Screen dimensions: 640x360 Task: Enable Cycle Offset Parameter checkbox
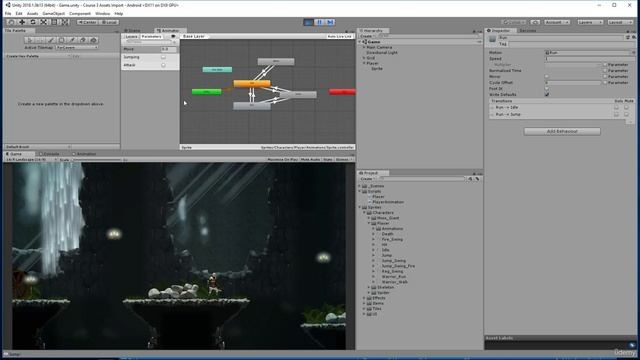(x=605, y=82)
